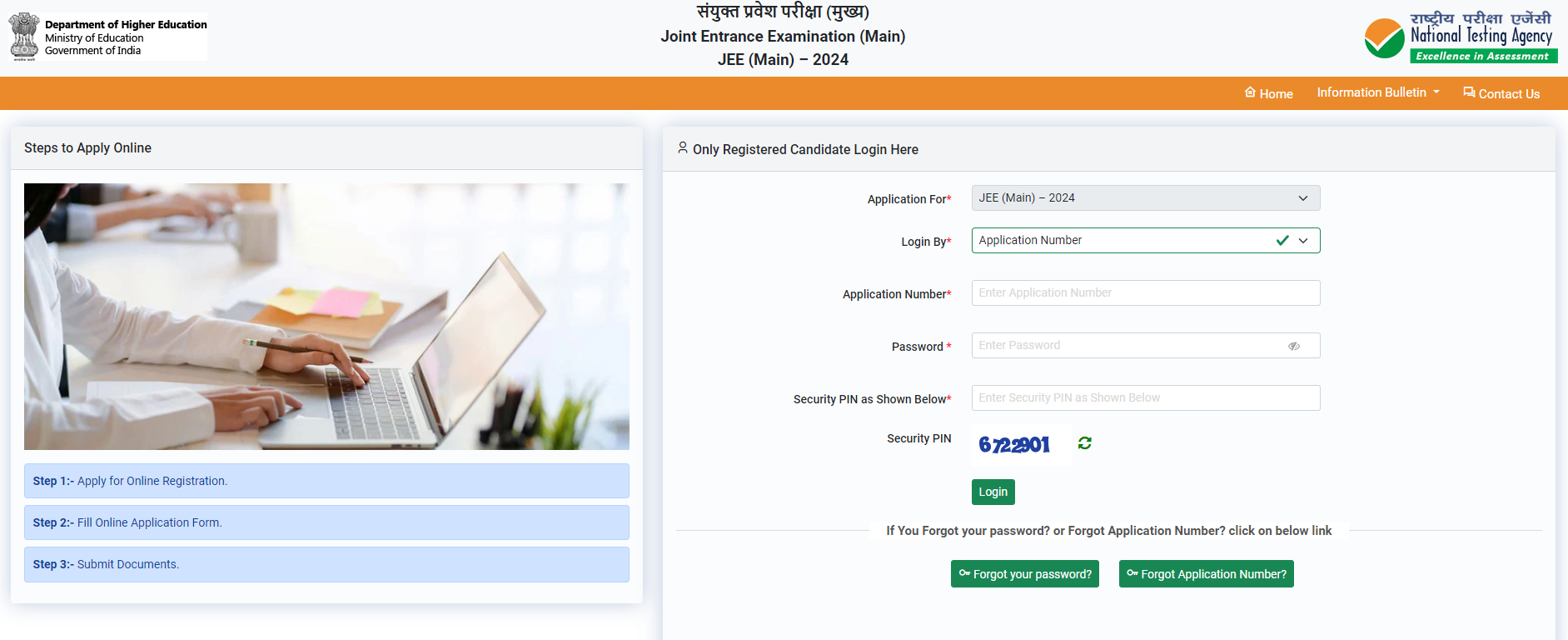Click Forgot Application Number button
The height and width of the screenshot is (640, 1568).
(x=1206, y=574)
